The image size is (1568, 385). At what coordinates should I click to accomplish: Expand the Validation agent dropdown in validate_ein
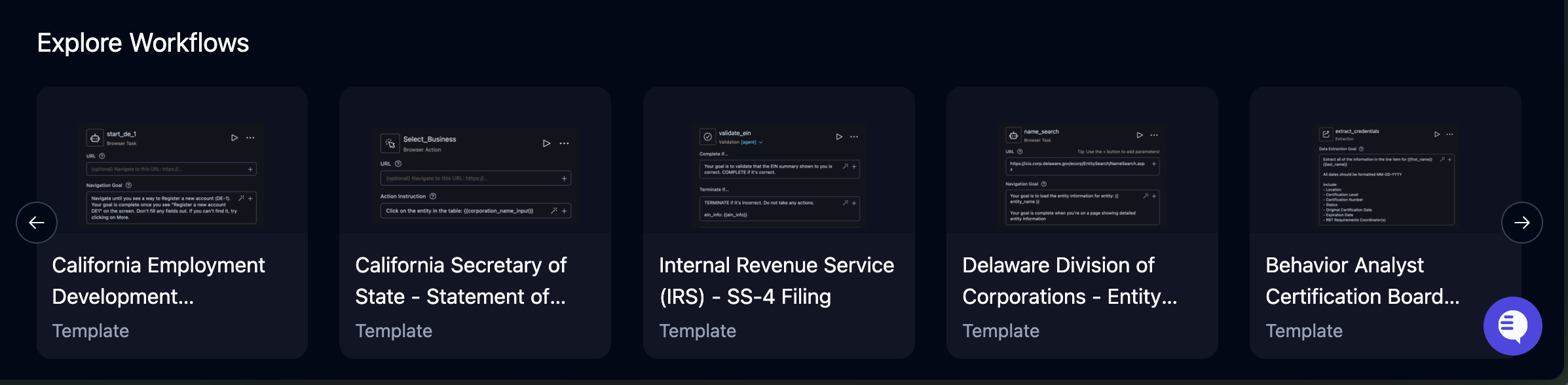pyautogui.click(x=760, y=142)
